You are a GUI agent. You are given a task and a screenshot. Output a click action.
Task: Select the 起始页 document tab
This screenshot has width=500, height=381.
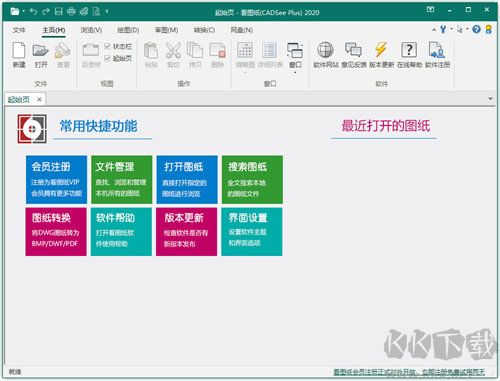pos(19,99)
